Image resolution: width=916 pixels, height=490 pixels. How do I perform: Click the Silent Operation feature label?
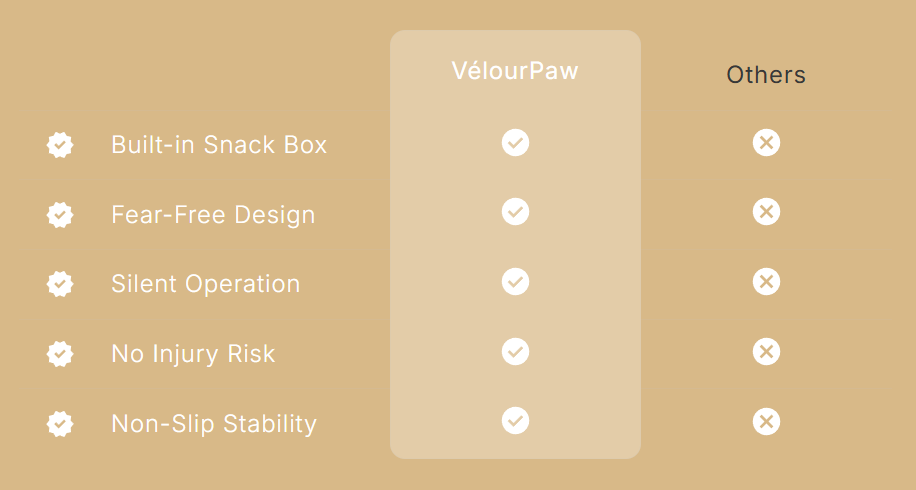[x=205, y=284]
